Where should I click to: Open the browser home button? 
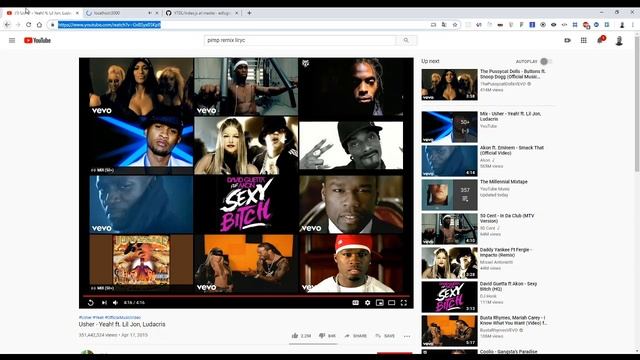(39, 25)
